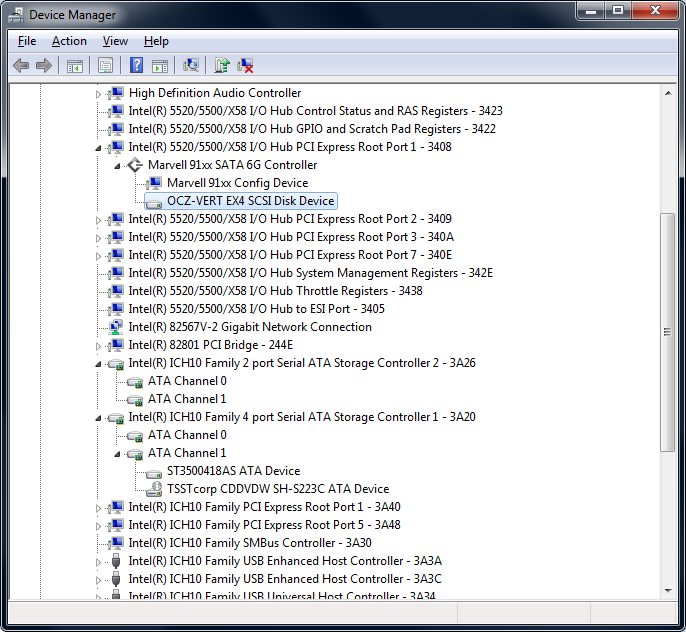
Task: Click the vertical scrollbar up arrow
Action: coord(668,93)
